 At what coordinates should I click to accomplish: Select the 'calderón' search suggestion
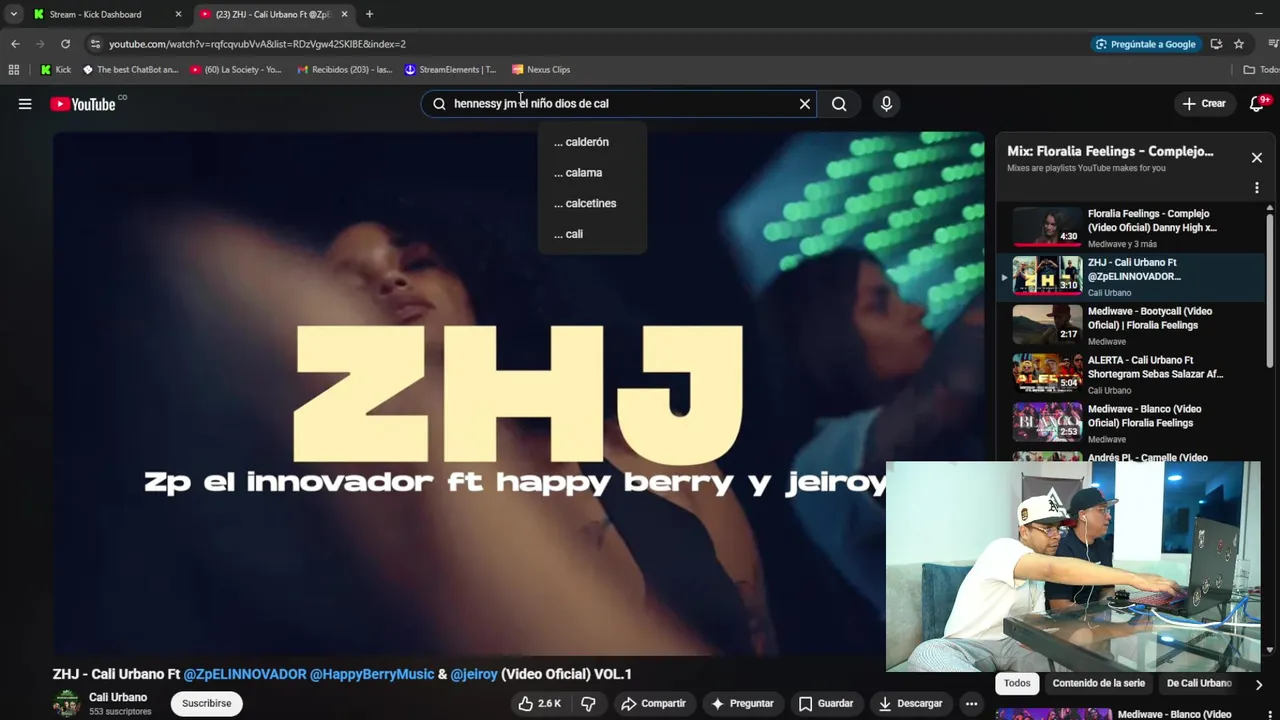coord(592,142)
